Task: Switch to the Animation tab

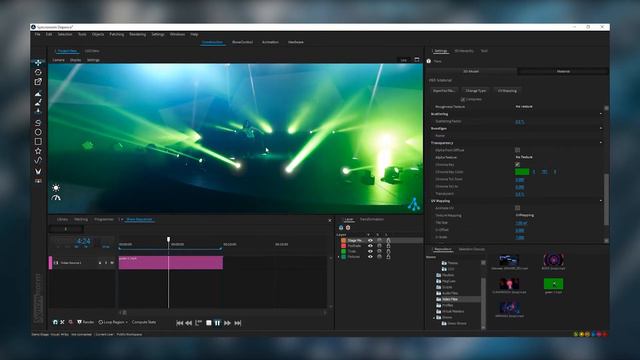Action: coord(270,42)
